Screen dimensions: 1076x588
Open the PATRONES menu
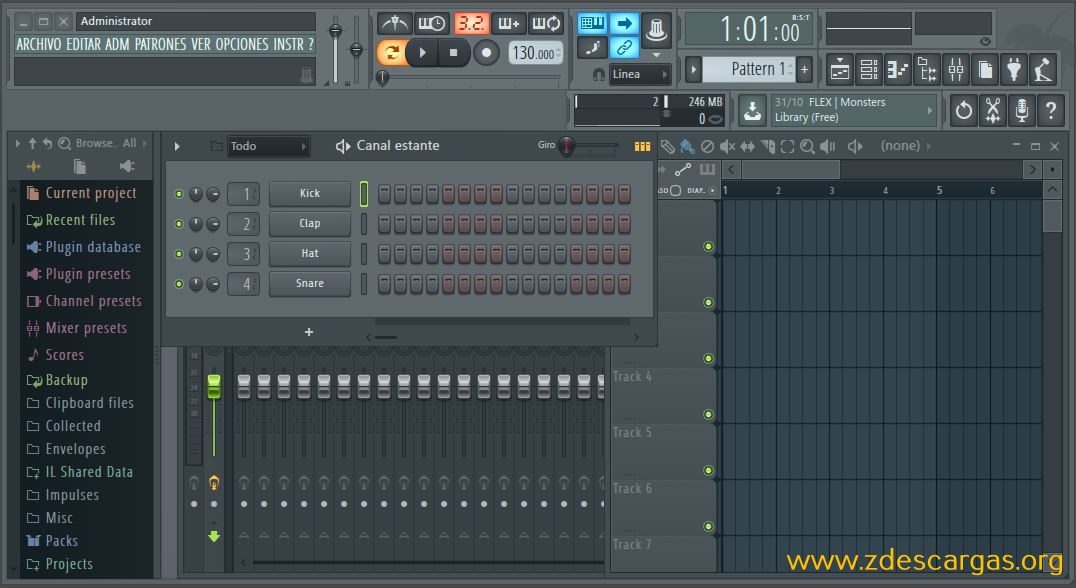[161, 45]
